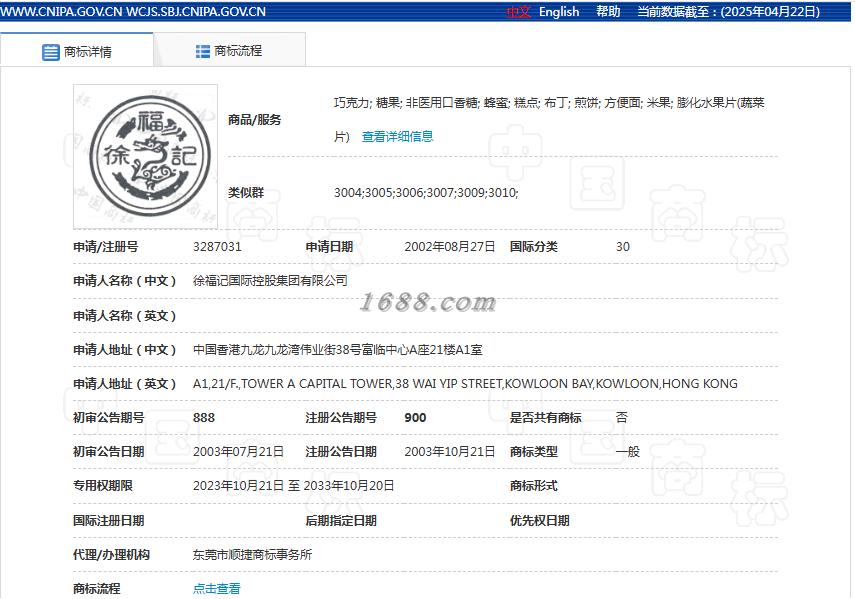Click the 商标类型 label
The width and height of the screenshot is (855, 599).
534,452
